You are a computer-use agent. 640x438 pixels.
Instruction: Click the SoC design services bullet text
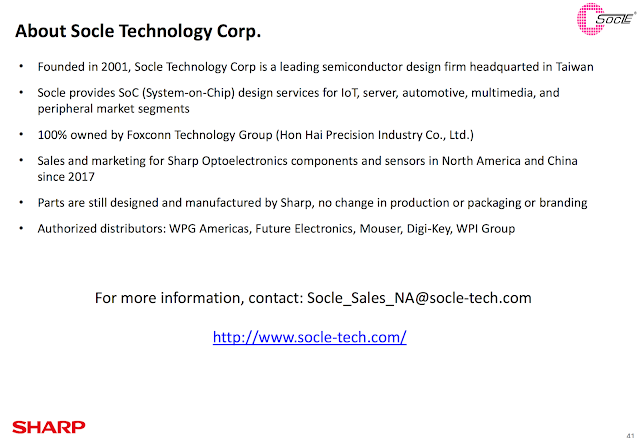click(x=298, y=101)
